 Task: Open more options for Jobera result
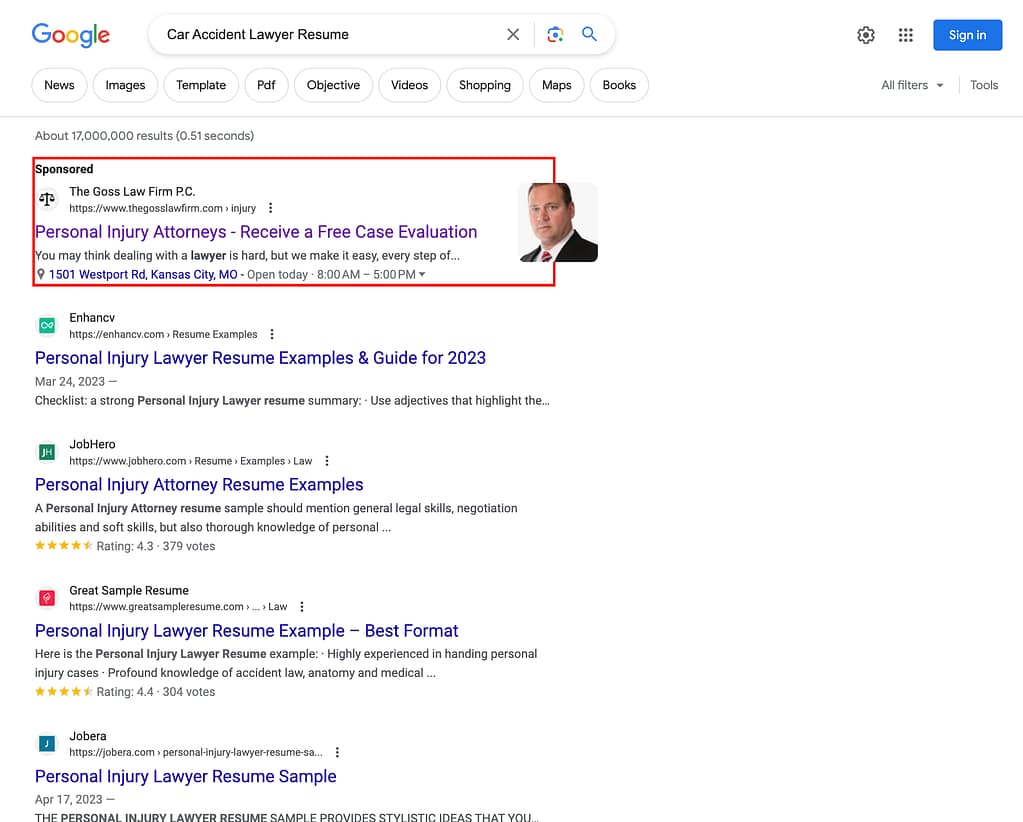click(337, 752)
